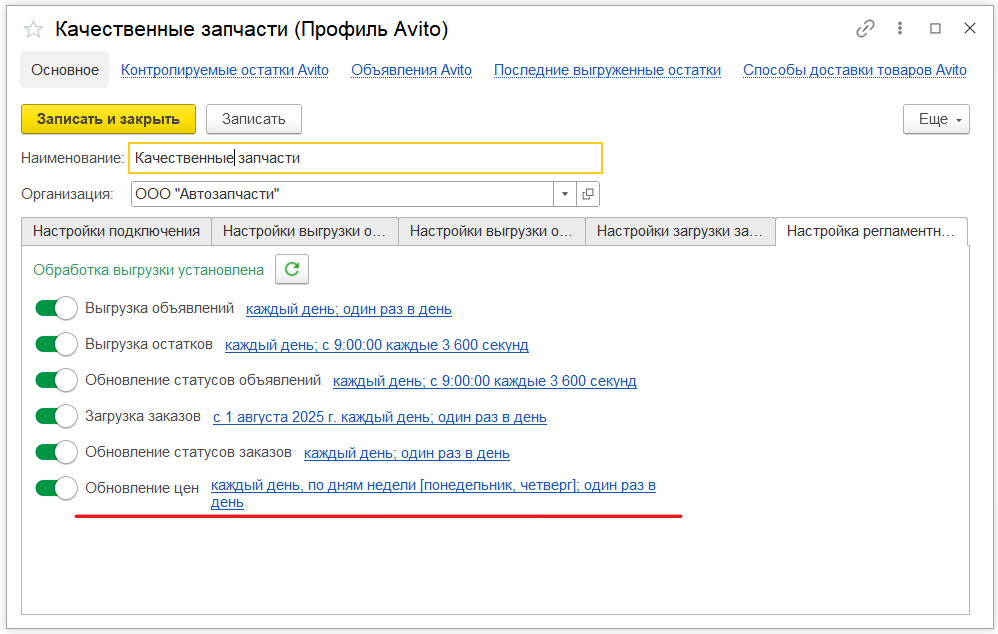Copy link to this form via chain icon

coord(865,29)
